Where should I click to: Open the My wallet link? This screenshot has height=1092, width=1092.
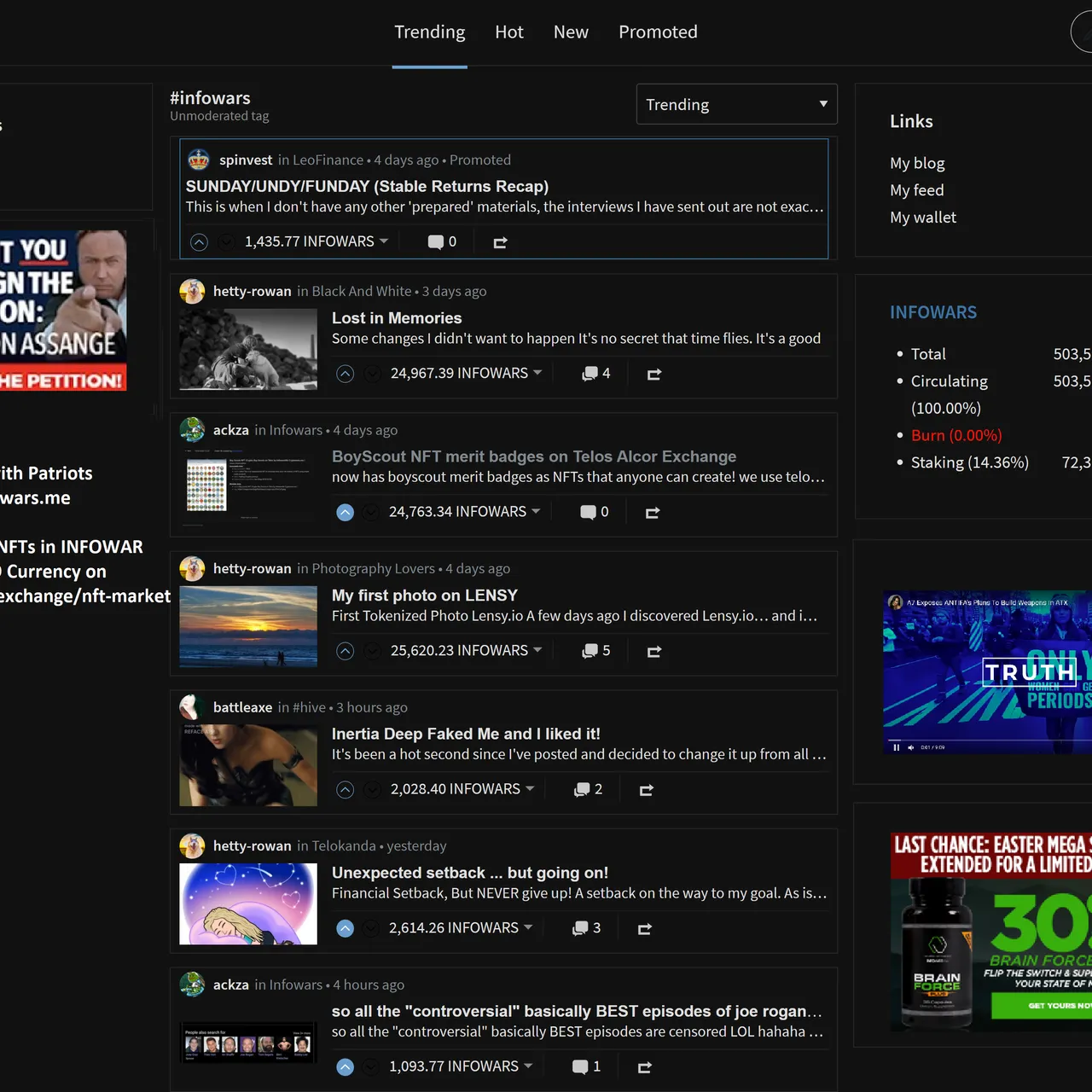(x=923, y=218)
